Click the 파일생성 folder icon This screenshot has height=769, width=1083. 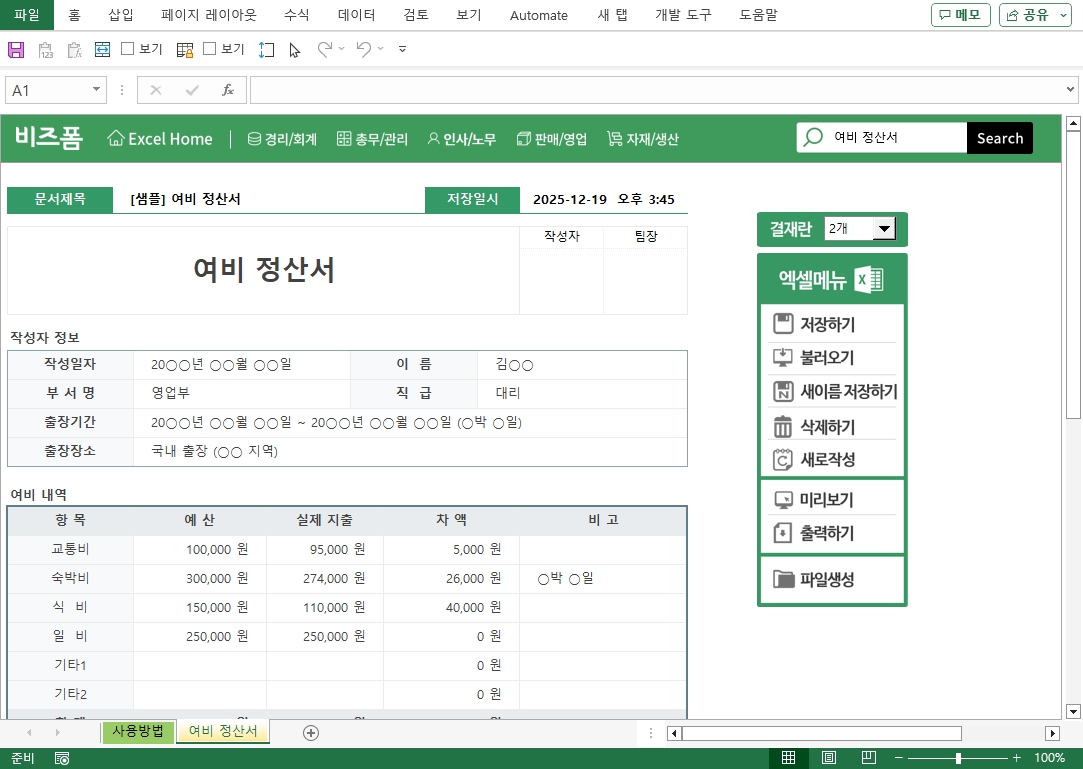783,579
